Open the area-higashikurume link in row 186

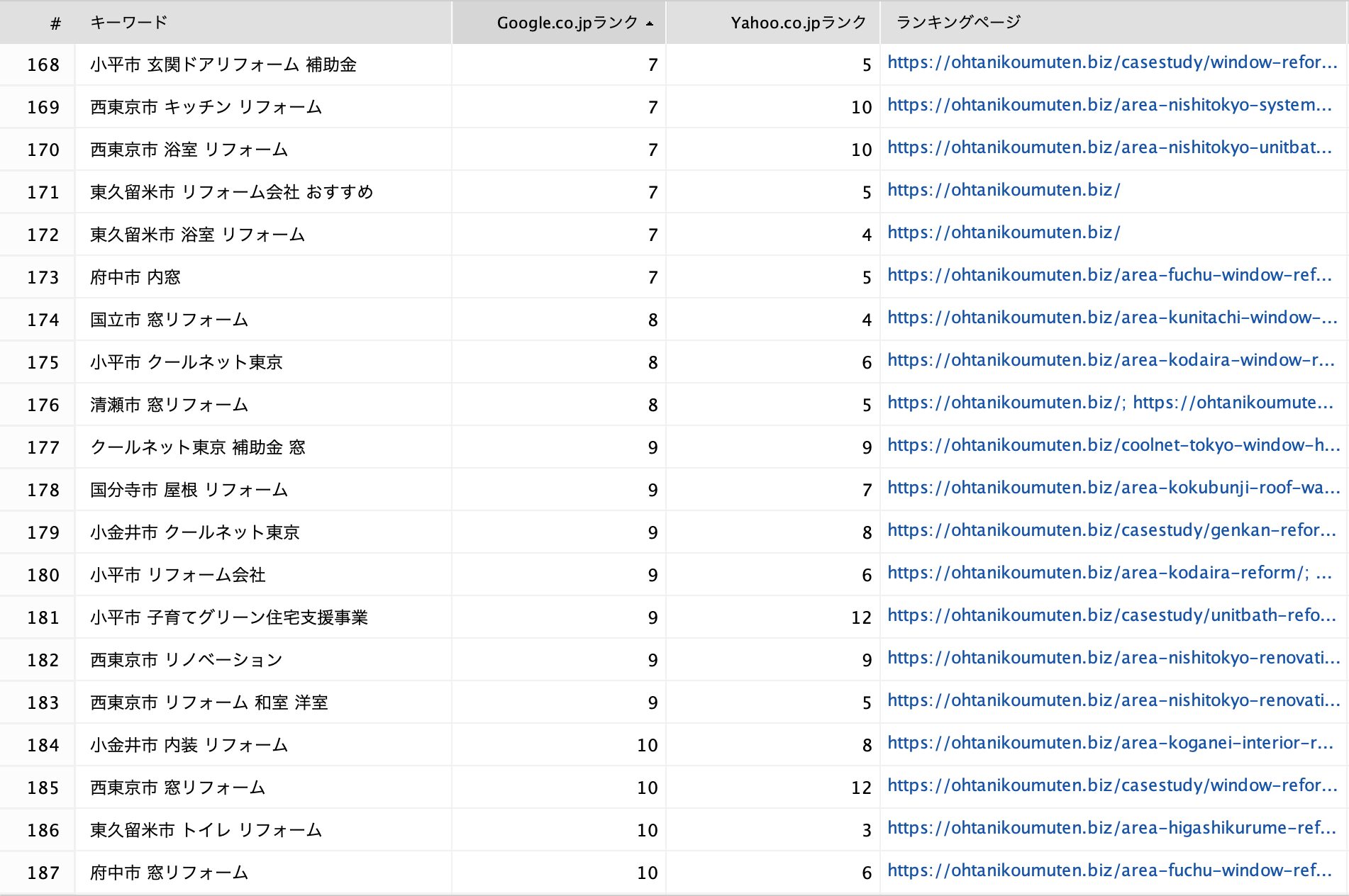(1111, 829)
